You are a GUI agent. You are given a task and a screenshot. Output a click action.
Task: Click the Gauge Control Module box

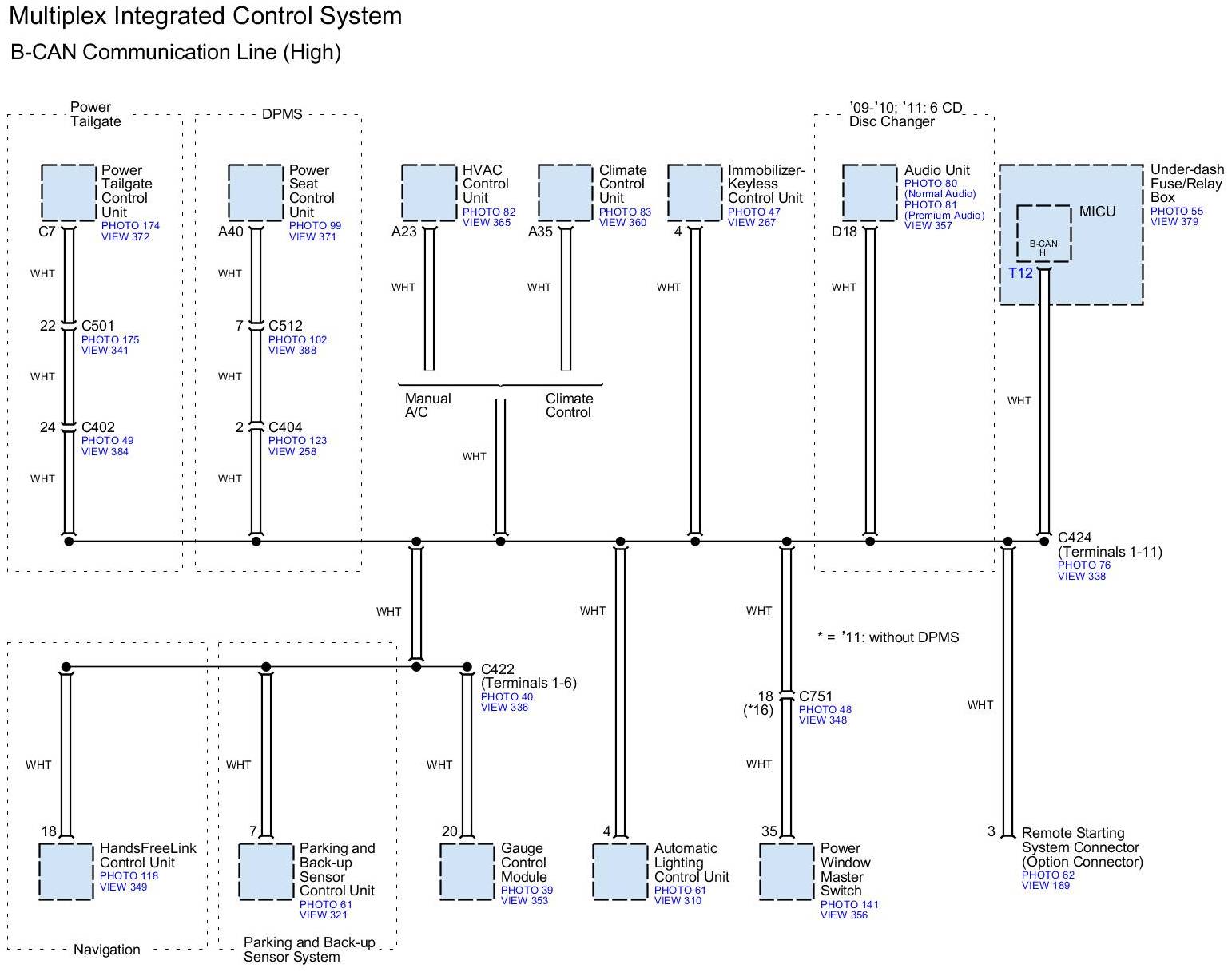(467, 871)
